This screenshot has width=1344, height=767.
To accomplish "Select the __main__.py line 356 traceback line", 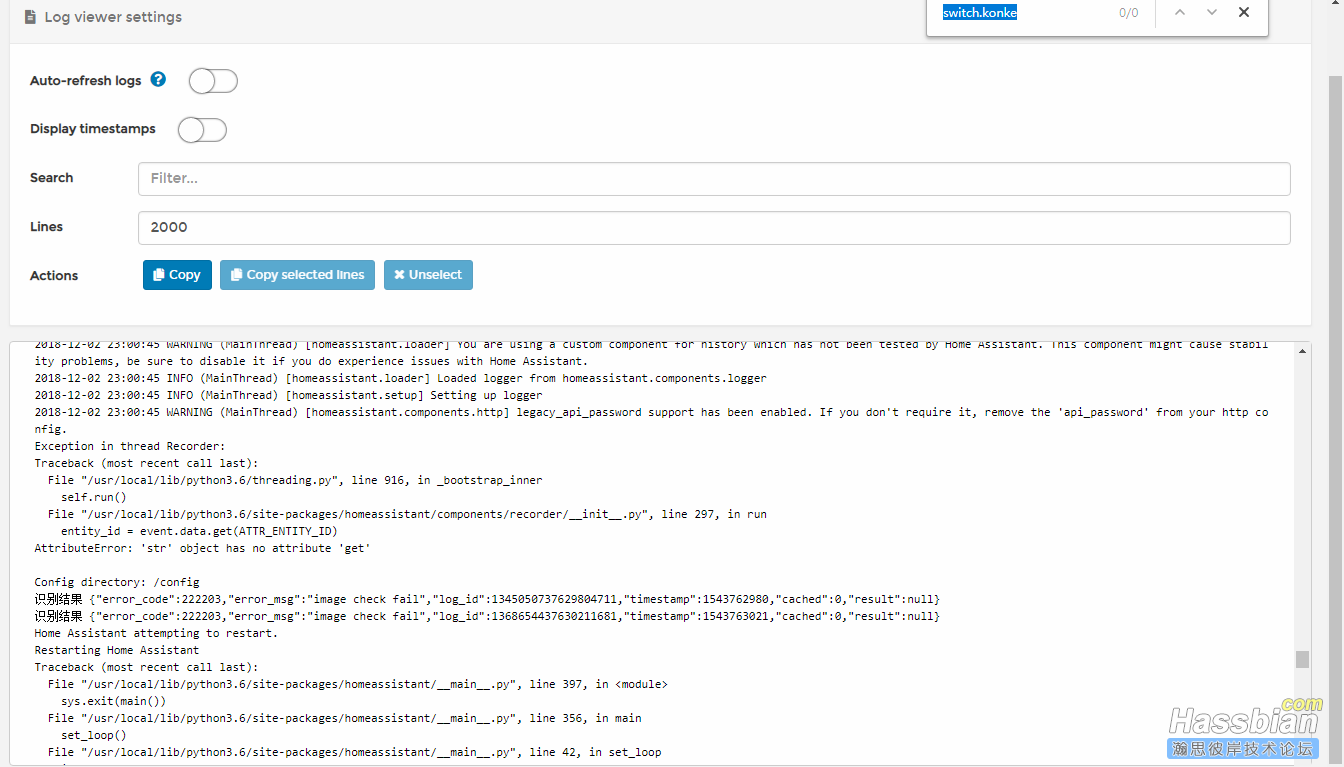I will click(344, 718).
